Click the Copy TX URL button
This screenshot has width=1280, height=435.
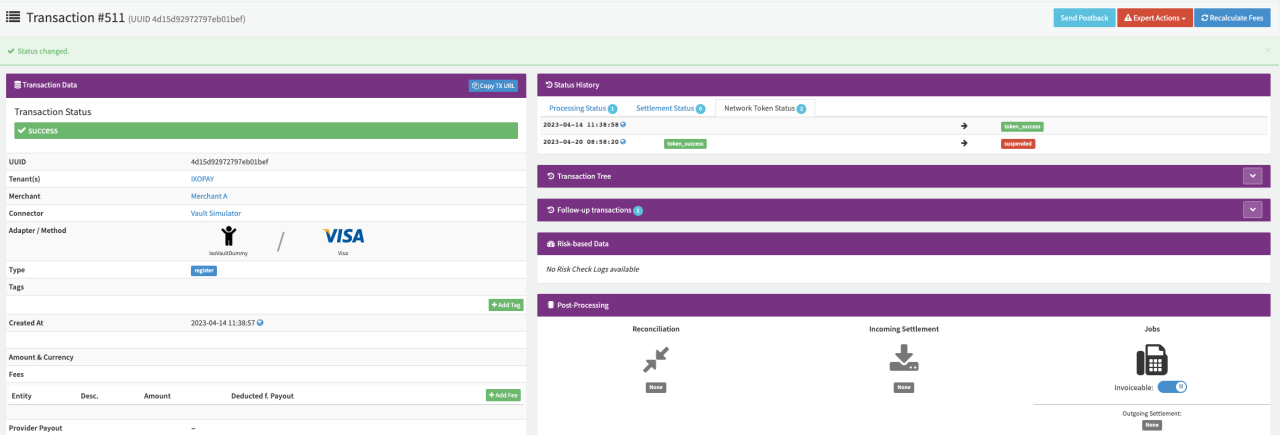point(494,85)
